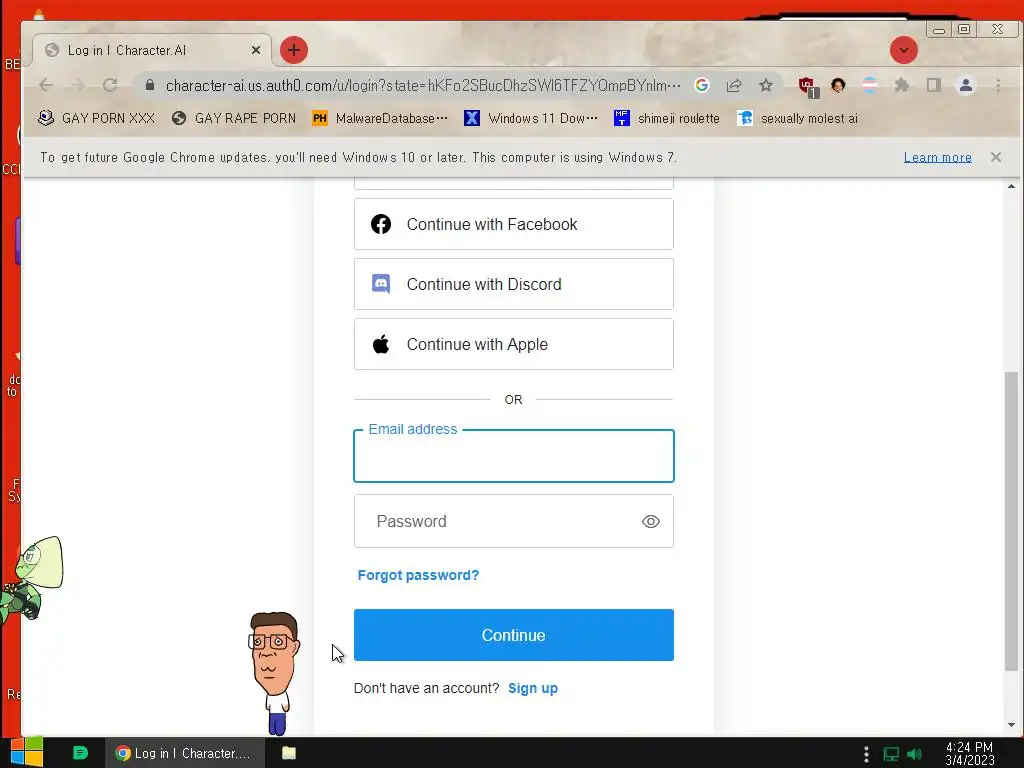Open the Chrome profile avatar
This screenshot has width=1024, height=768.
click(966, 85)
